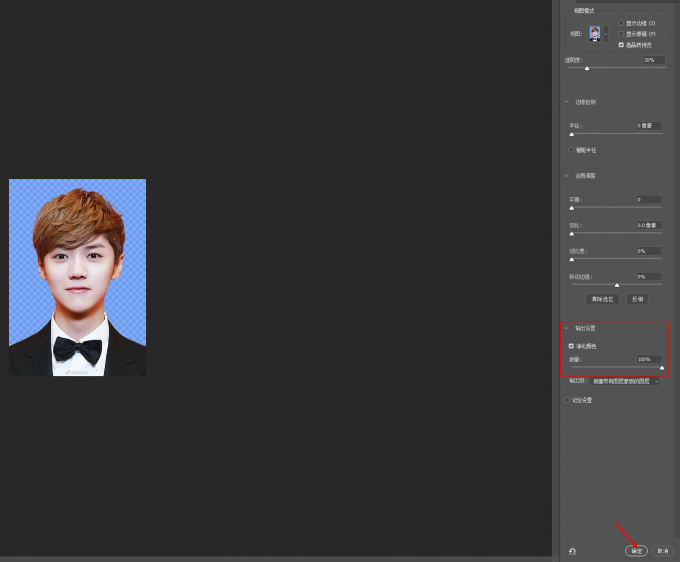Collapse the 输出设置 section
The width and height of the screenshot is (680, 562).
point(566,328)
